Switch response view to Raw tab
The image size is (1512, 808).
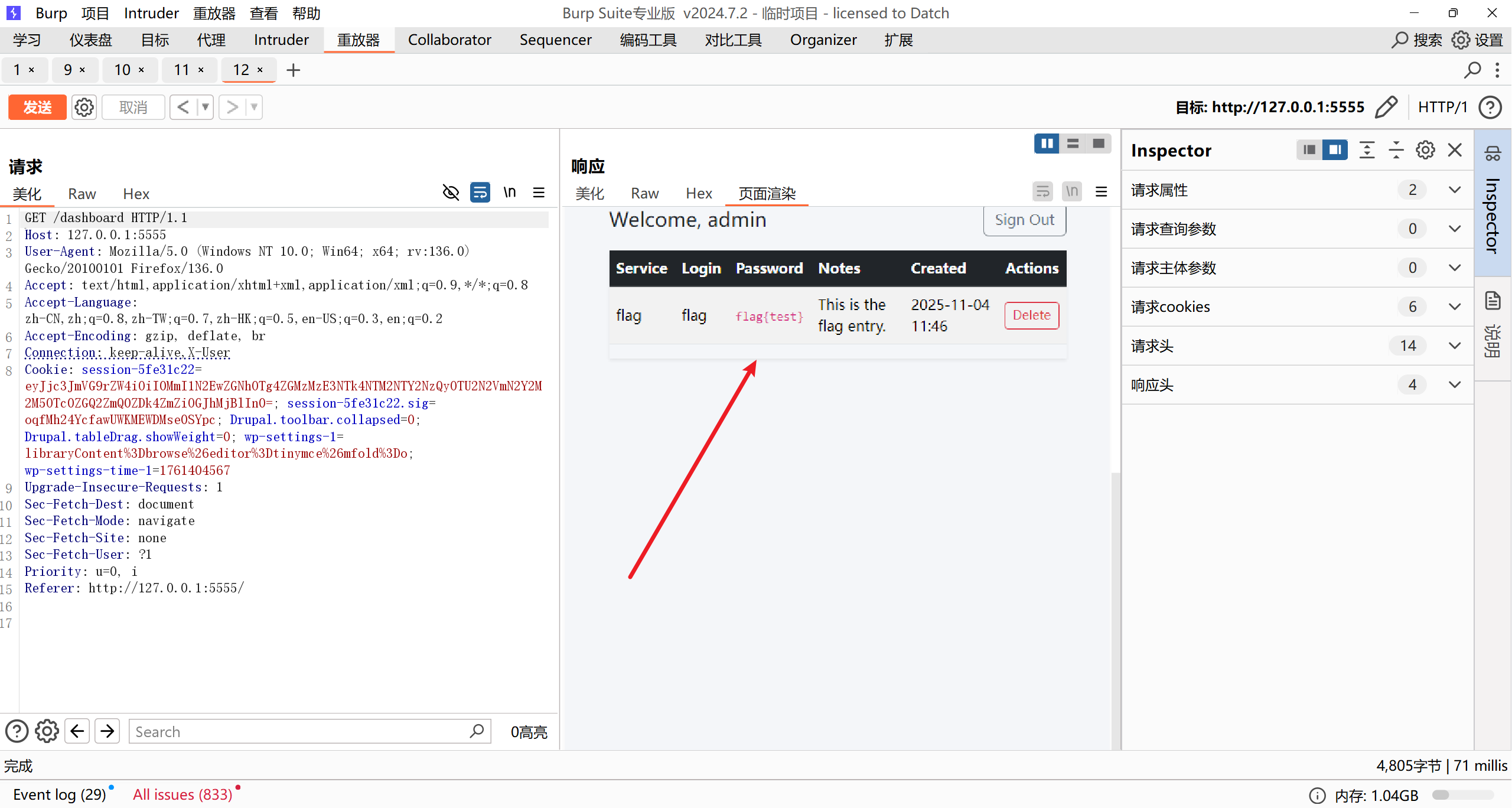point(644,194)
